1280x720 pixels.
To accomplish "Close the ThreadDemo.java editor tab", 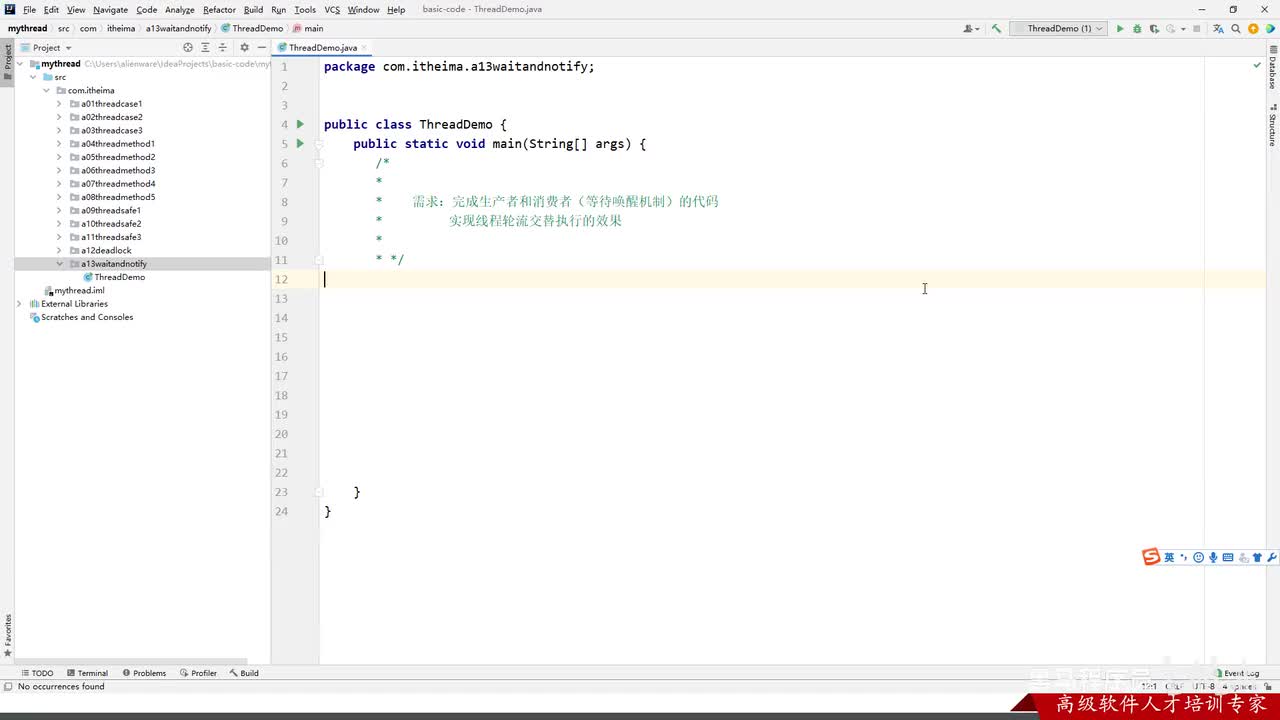I will pos(365,48).
